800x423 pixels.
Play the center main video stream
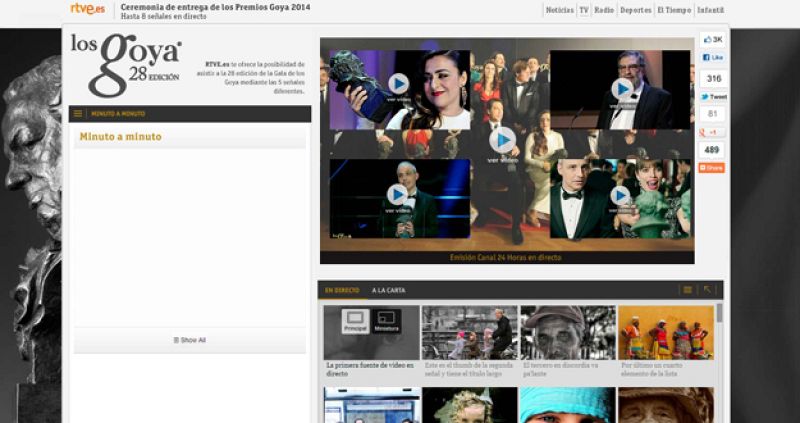(503, 140)
